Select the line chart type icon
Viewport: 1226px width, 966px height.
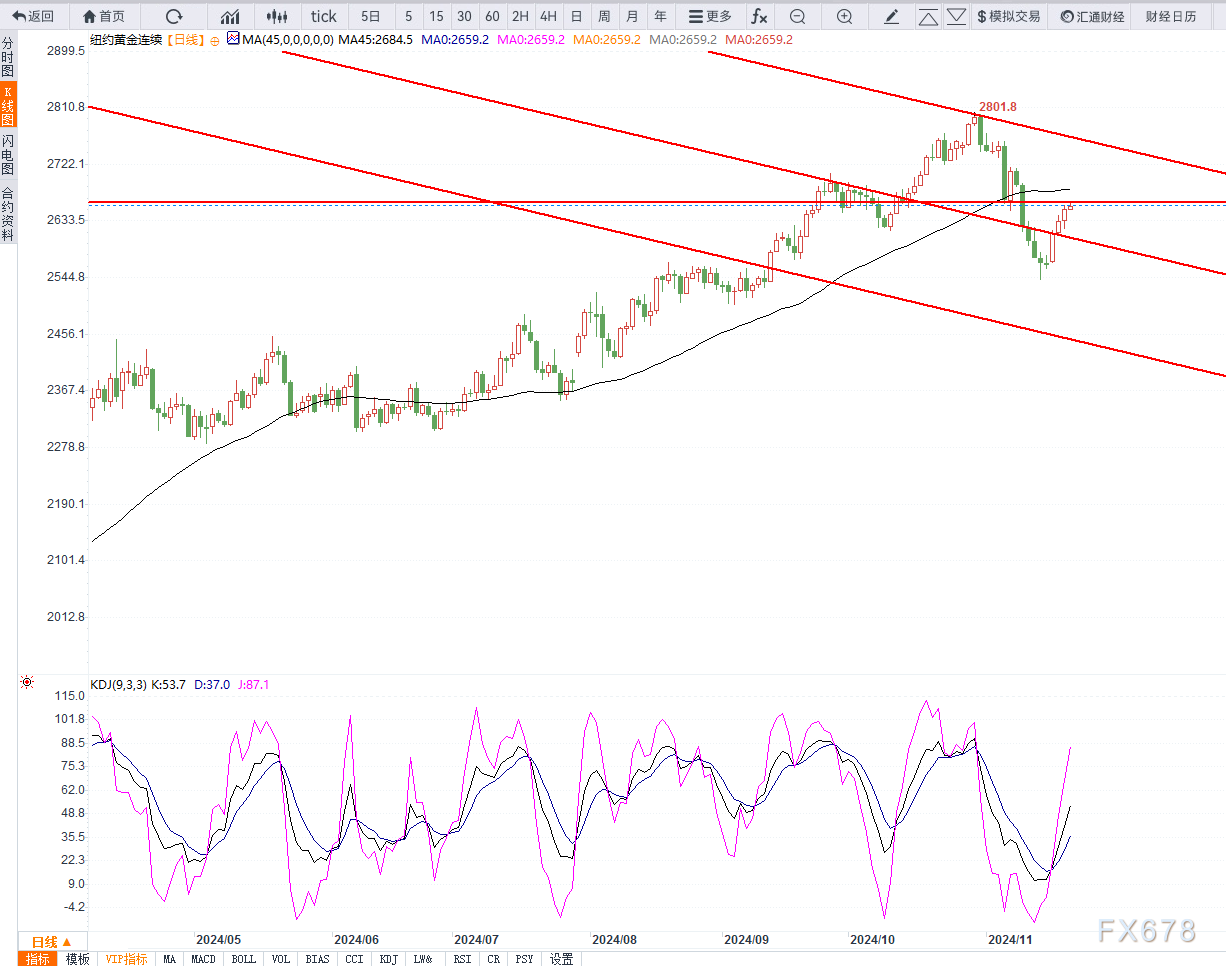[230, 16]
